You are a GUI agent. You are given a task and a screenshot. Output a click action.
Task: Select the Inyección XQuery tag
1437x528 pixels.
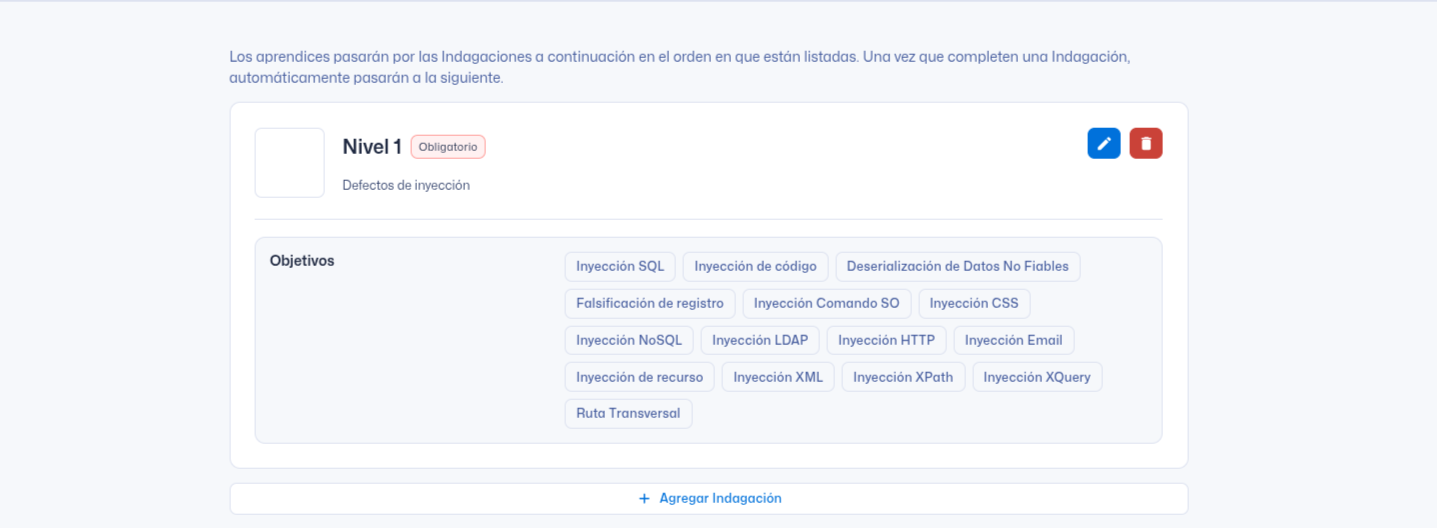click(x=1037, y=378)
